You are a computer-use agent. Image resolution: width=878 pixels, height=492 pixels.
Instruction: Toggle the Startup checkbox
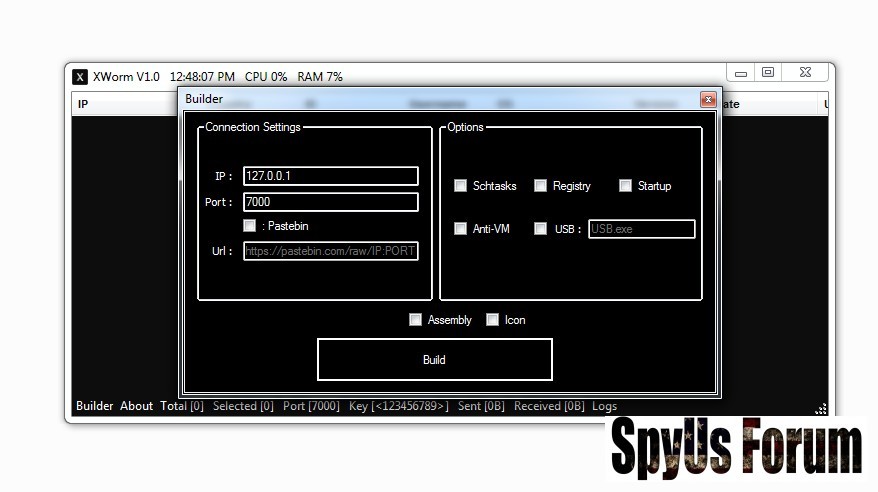[626, 186]
